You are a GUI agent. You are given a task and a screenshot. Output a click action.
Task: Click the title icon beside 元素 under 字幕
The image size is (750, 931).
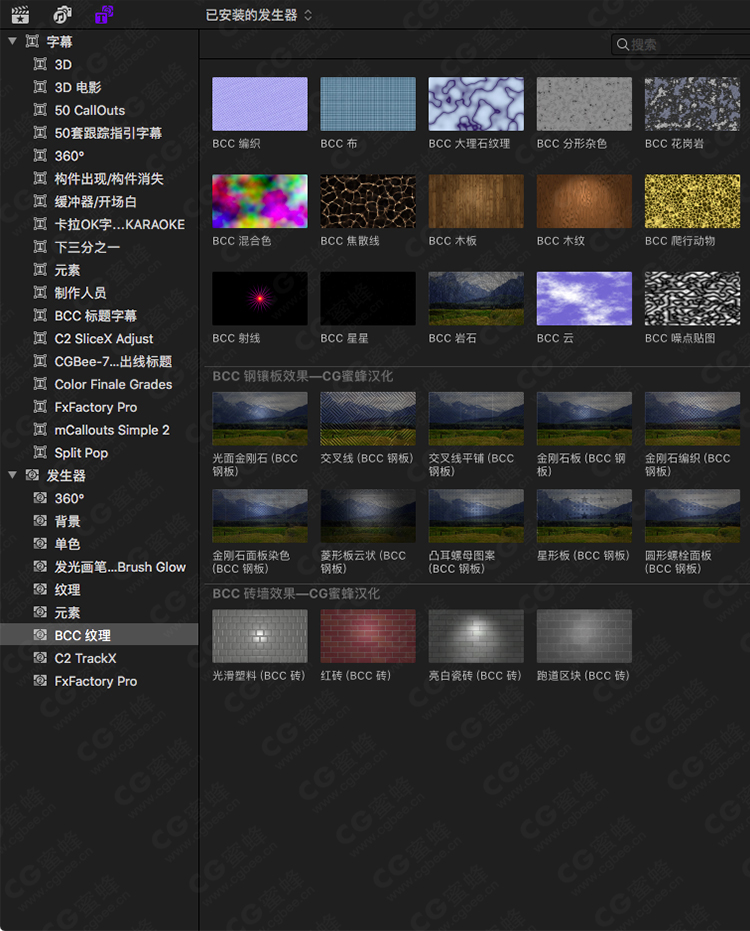click(40, 270)
